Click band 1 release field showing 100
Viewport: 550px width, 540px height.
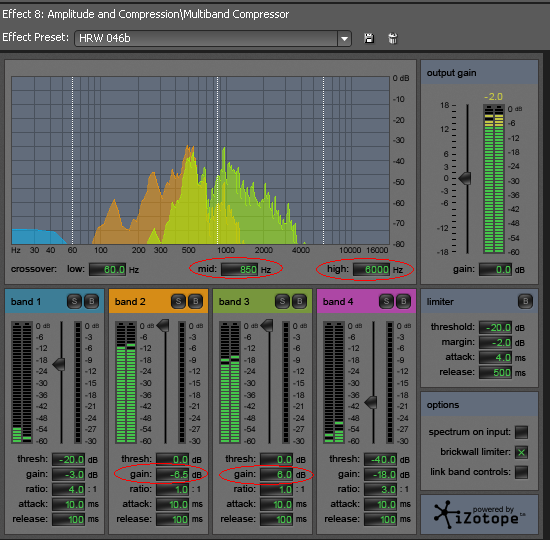[x=68, y=519]
